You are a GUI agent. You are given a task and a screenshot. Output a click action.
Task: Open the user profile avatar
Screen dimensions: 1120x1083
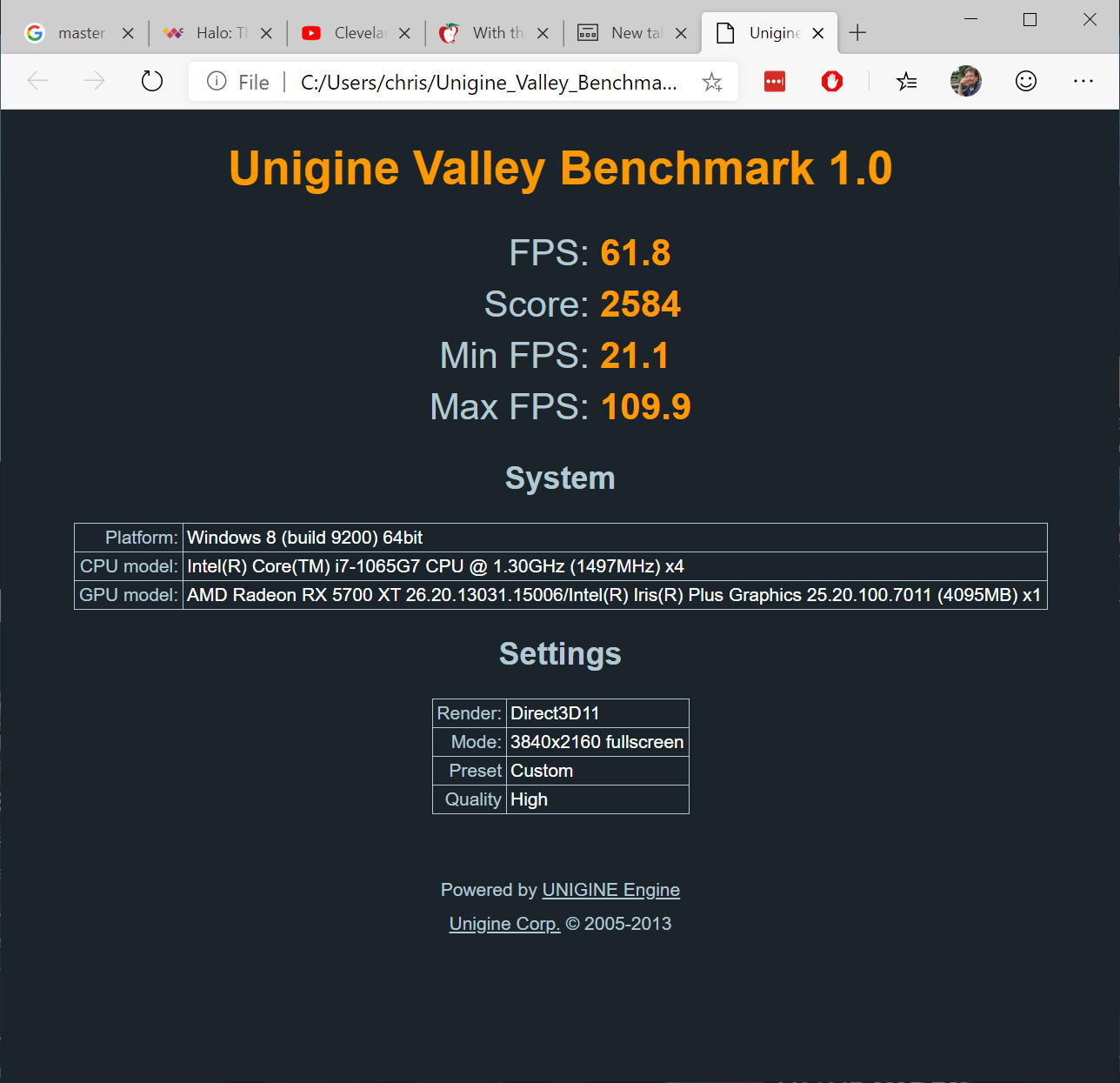[966, 82]
